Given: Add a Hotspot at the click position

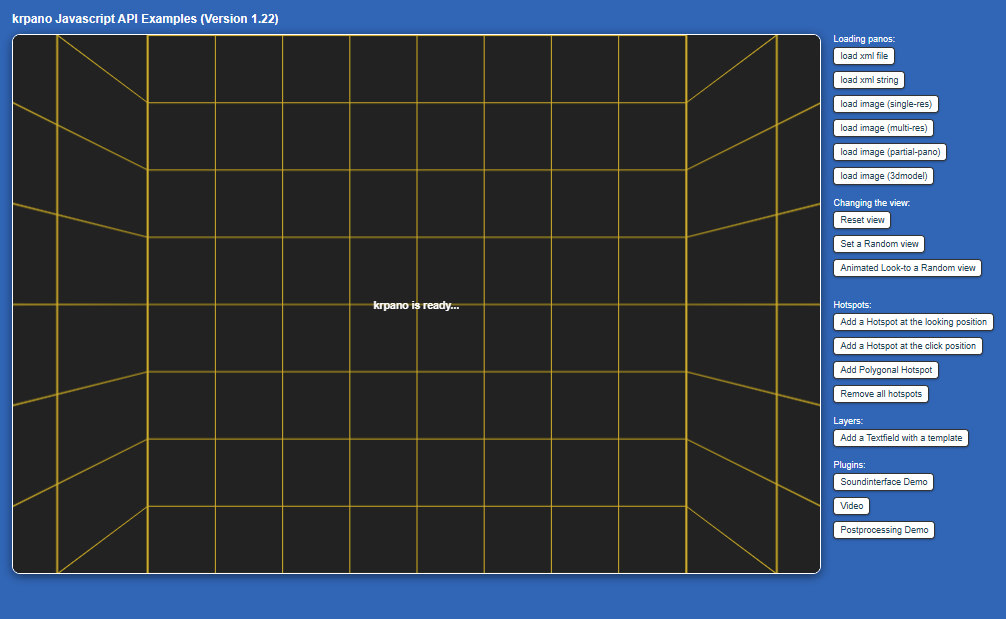Looking at the screenshot, I should pyautogui.click(x=908, y=346).
